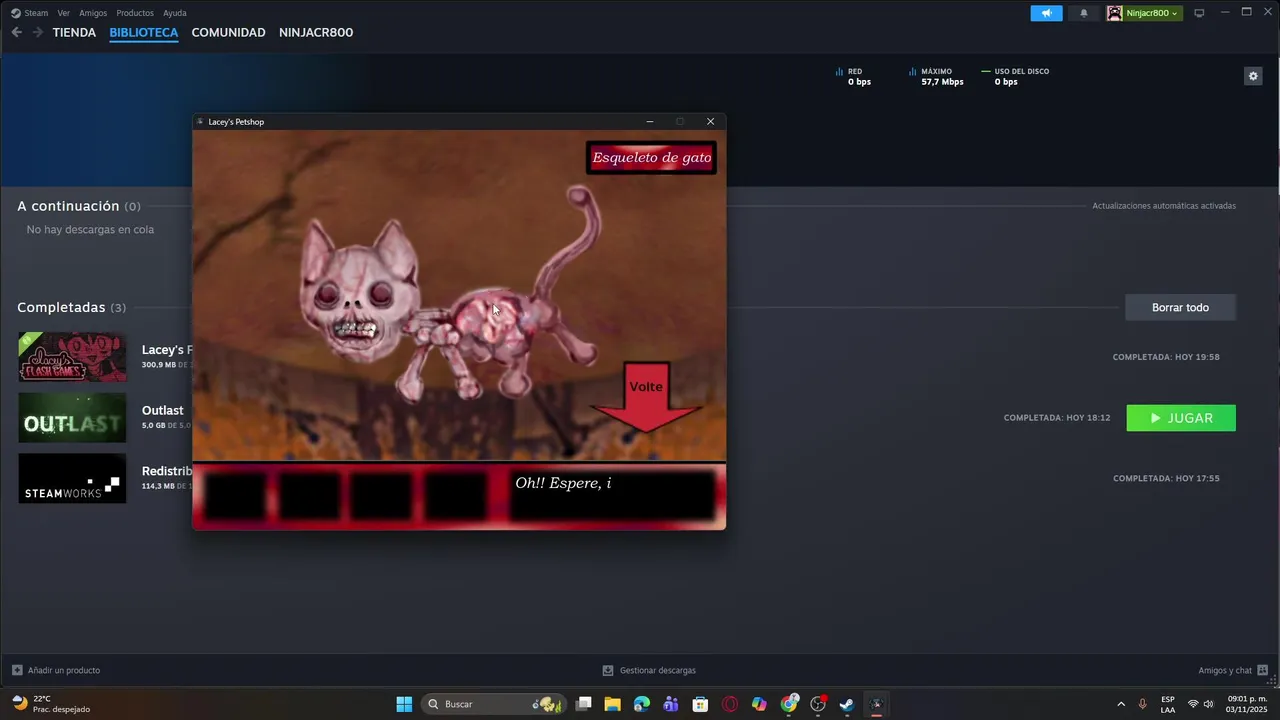The image size is (1280, 720).
Task: Click the Steam taskbar icon
Action: coord(847,704)
